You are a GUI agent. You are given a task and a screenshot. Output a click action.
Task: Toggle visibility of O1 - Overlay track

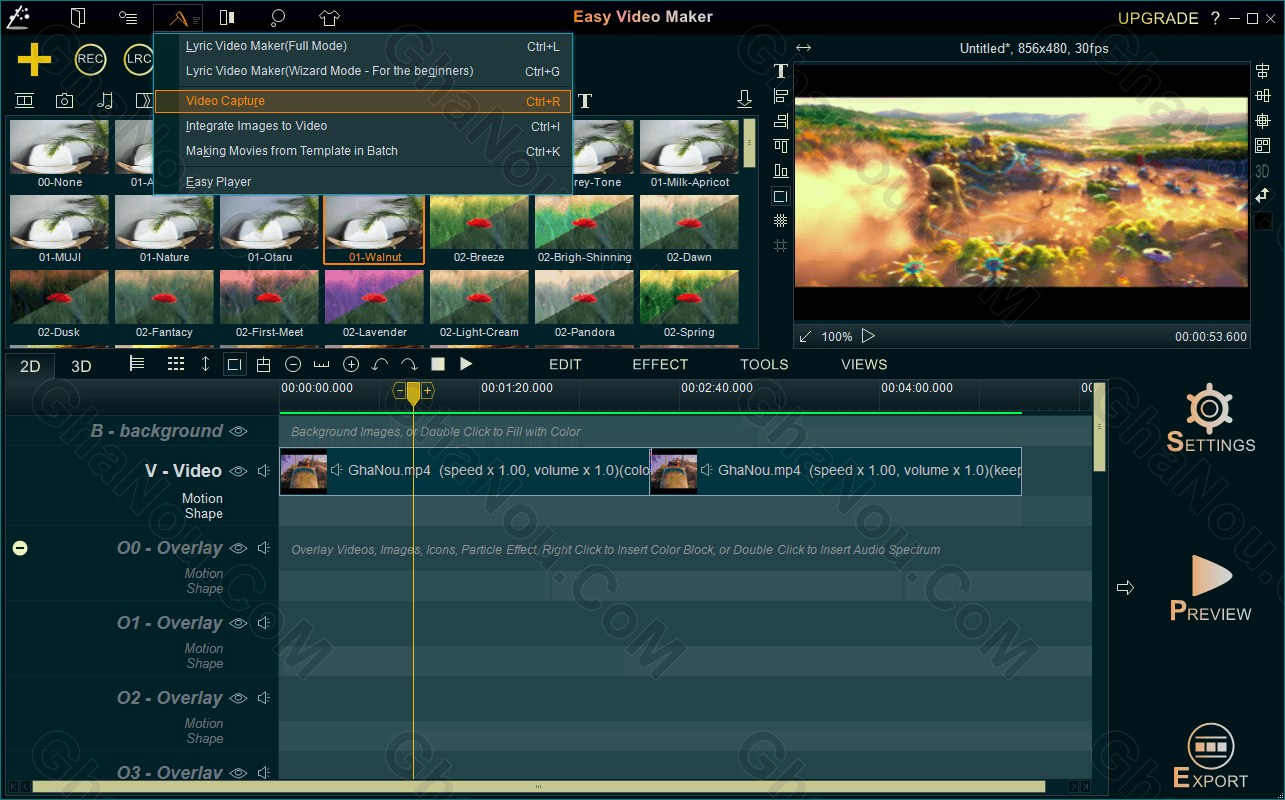click(238, 623)
